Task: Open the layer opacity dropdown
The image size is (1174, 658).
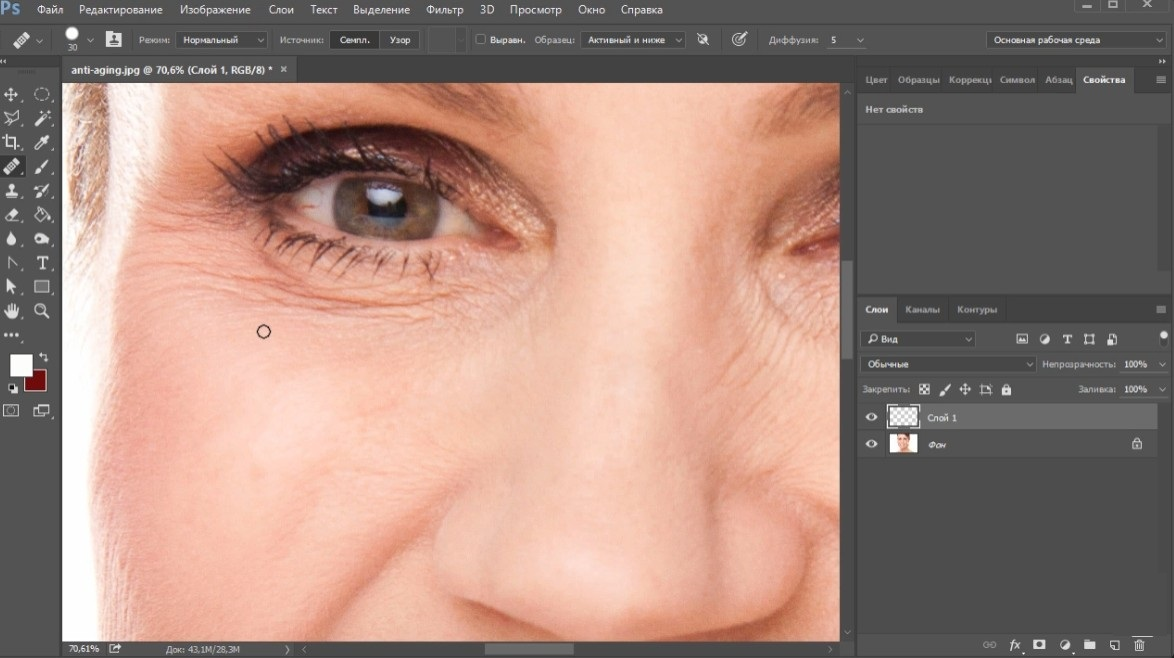Action: pyautogui.click(x=1162, y=365)
